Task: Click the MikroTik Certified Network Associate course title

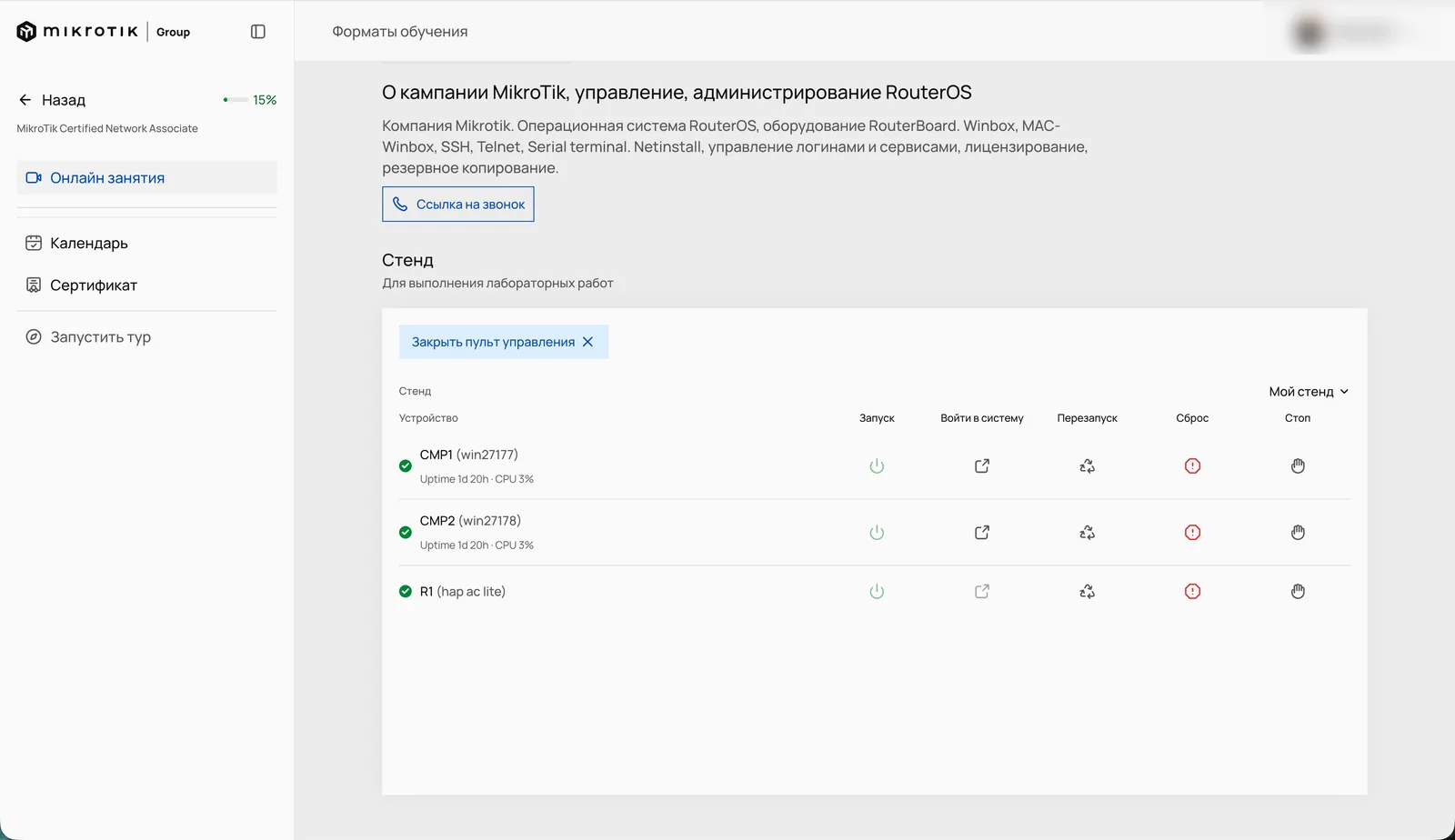Action: point(107,129)
